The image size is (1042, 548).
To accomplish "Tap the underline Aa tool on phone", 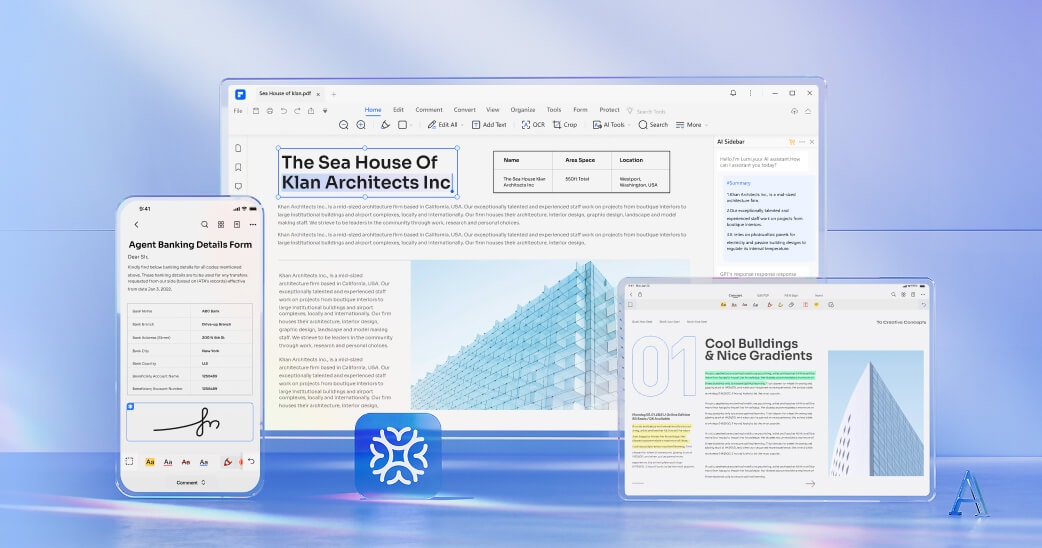I will tap(168, 462).
